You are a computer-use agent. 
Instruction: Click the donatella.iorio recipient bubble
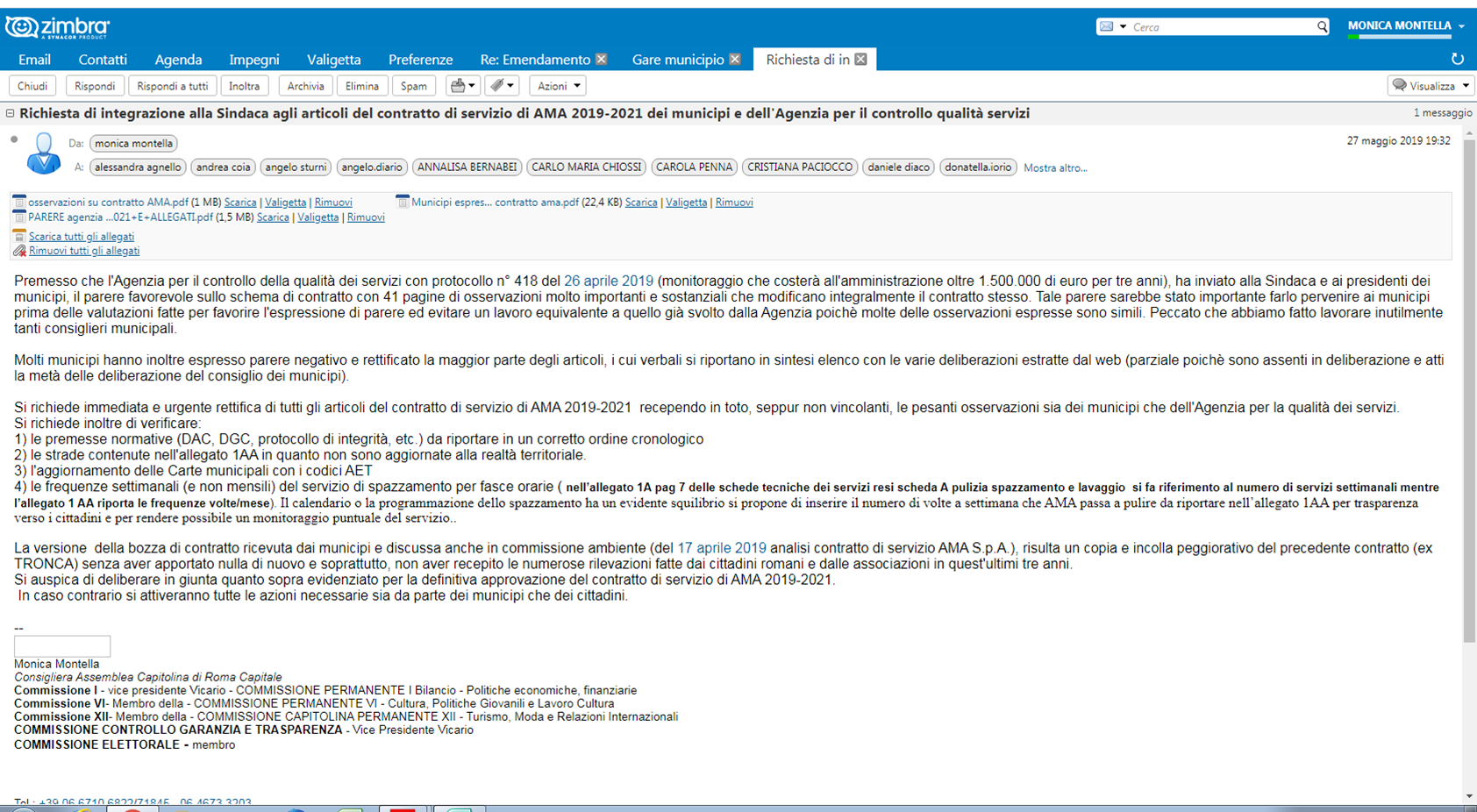click(978, 167)
